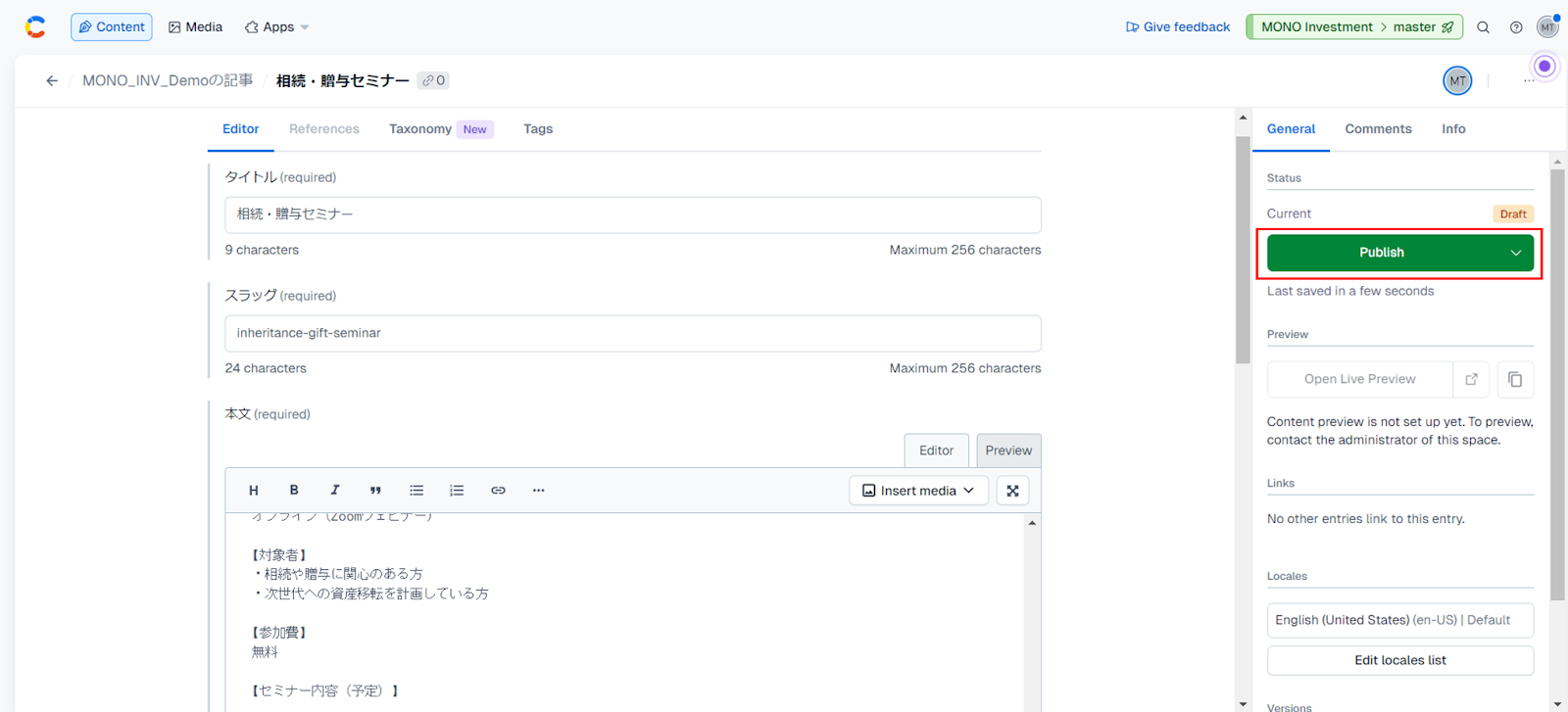
Task: Click in the 本文 text area
Action: [x=625, y=612]
